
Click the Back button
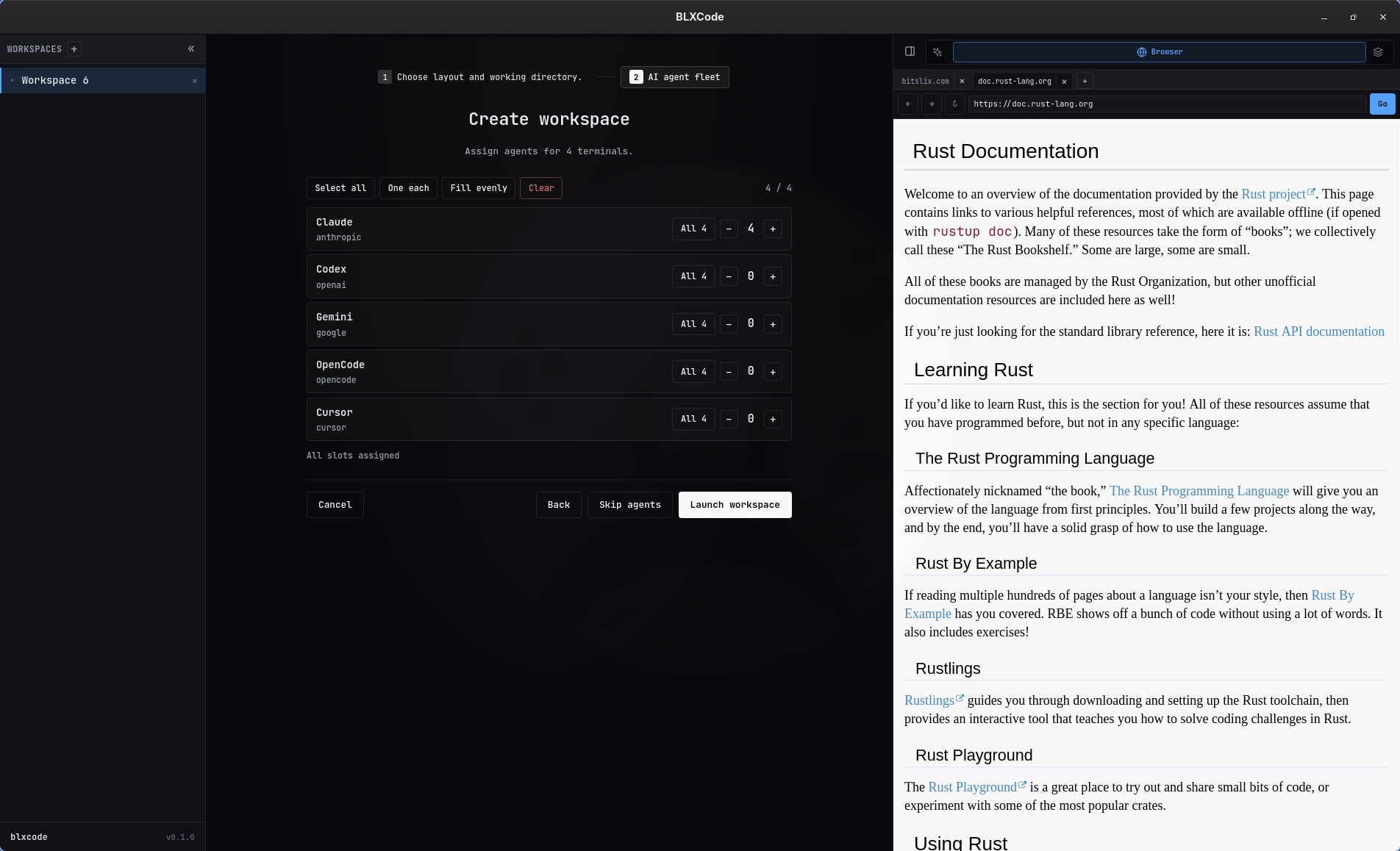pyautogui.click(x=559, y=505)
